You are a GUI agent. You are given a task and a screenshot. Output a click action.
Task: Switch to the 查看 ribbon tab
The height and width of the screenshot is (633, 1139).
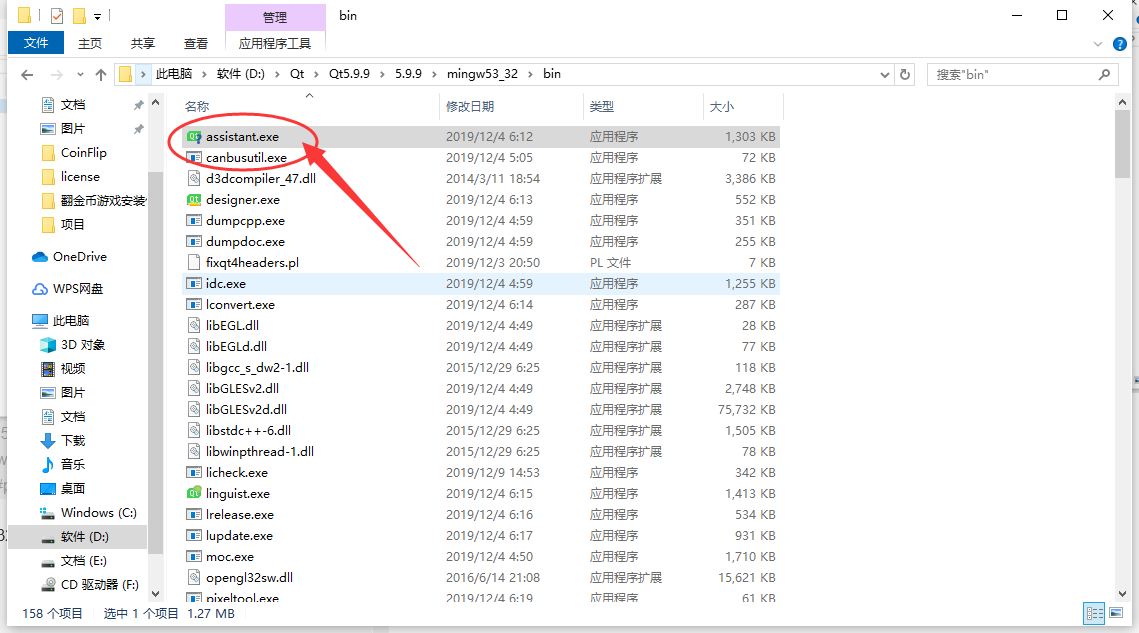pos(195,44)
